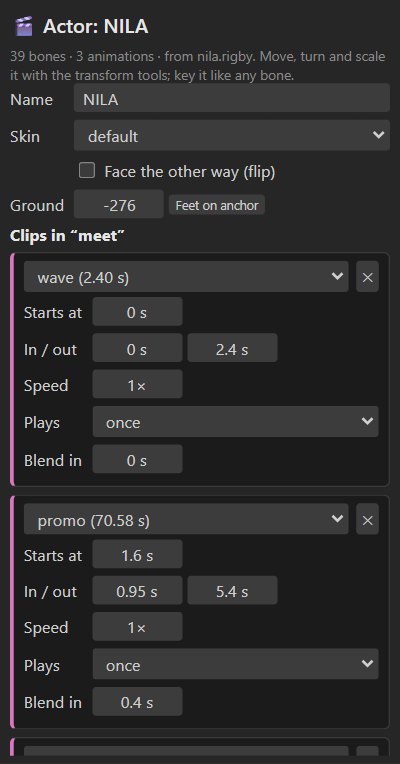Open the promo (70.58 s) clip selector
The height and width of the screenshot is (764, 400).
coord(186,519)
